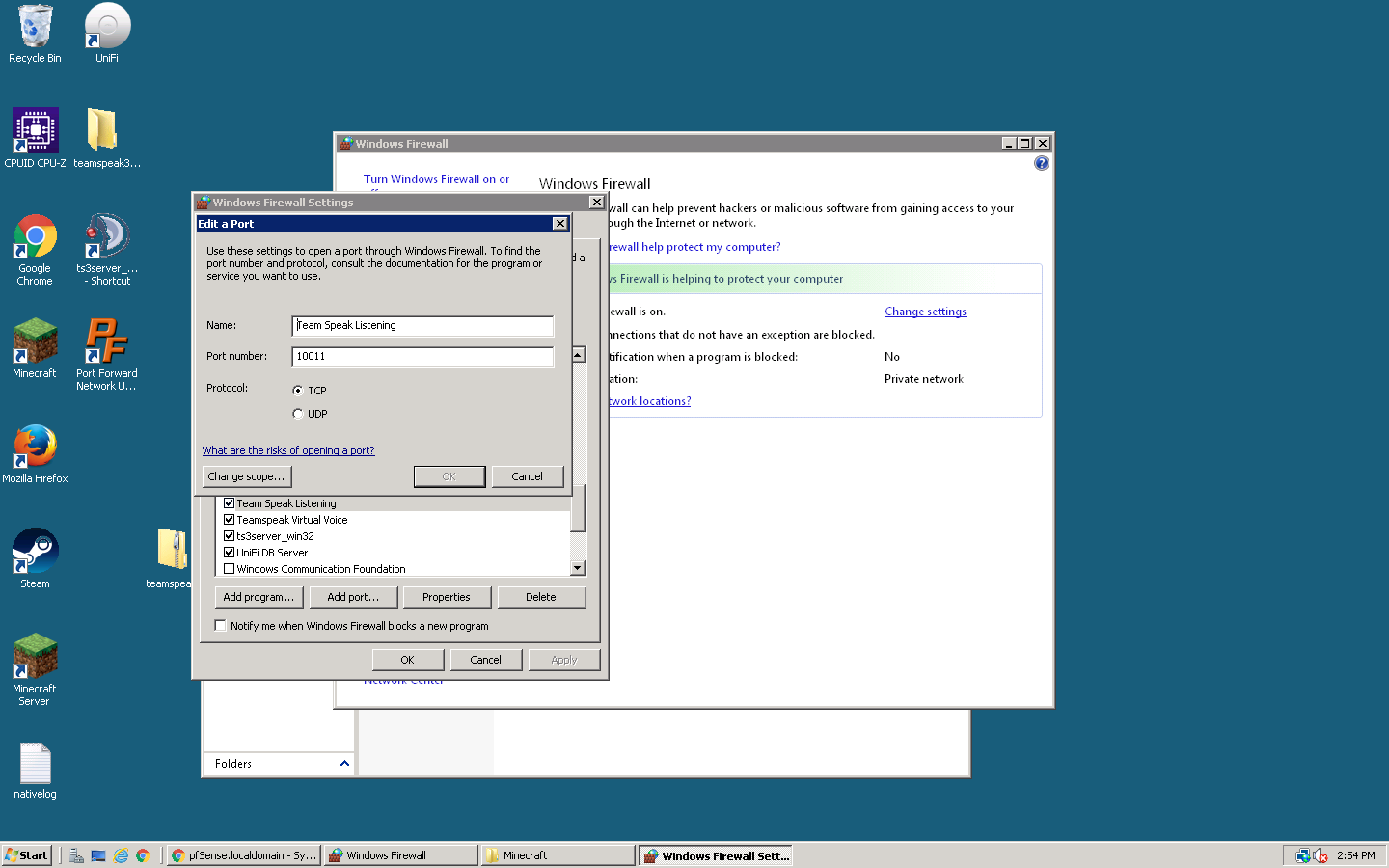This screenshot has height=868, width=1389.
Task: Open the Start menu
Action: 27,855
